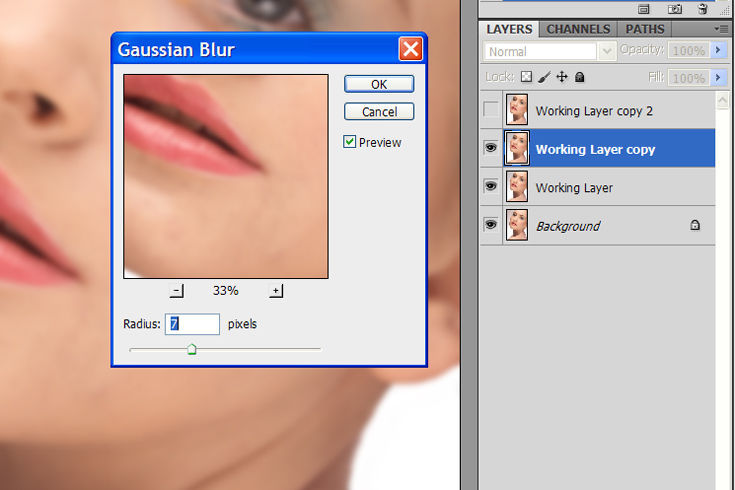Toggle lock position icon

pyautogui.click(x=562, y=77)
